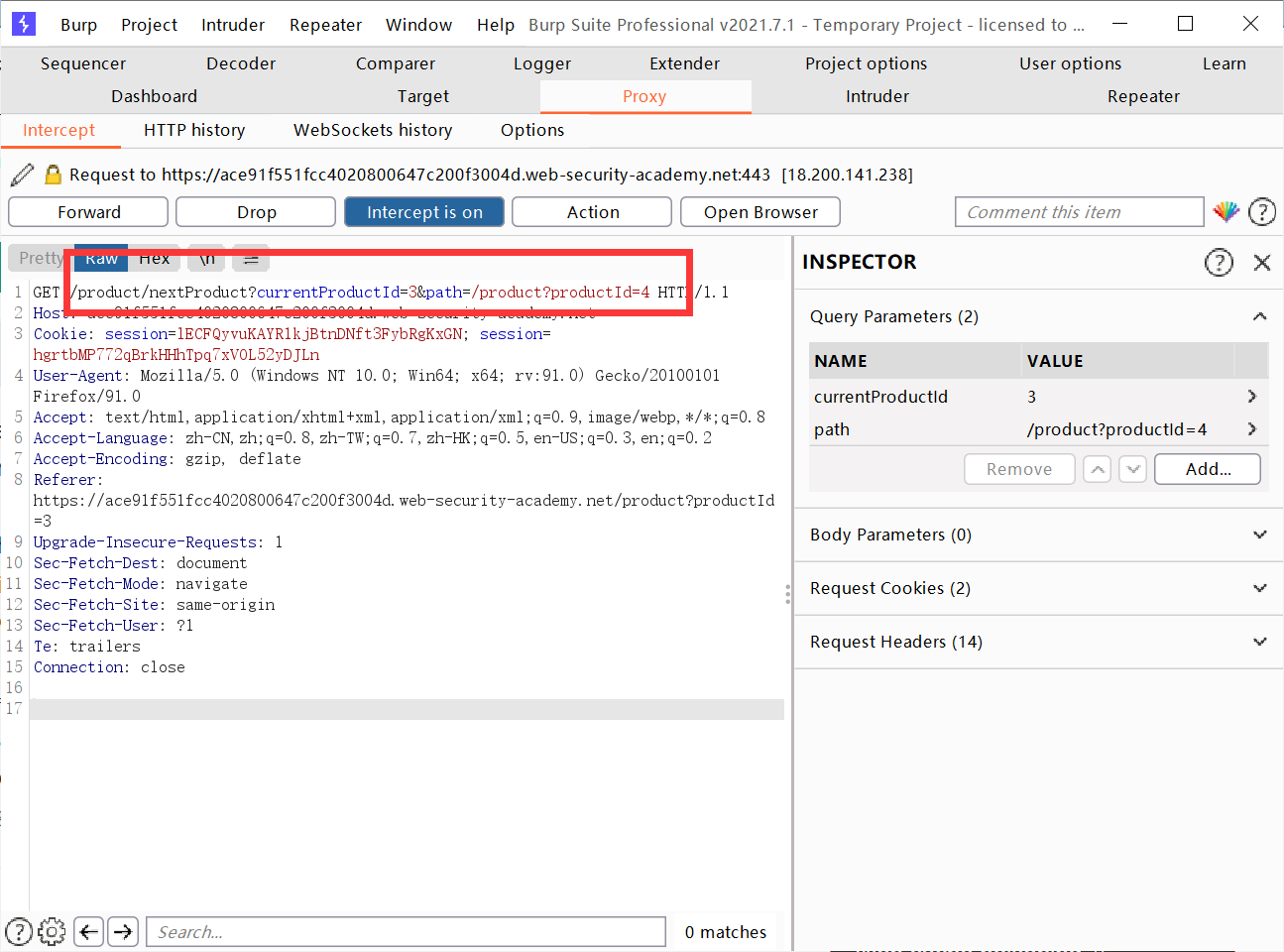The image size is (1284, 952).
Task: Forward the intercepted request
Action: tap(88, 212)
